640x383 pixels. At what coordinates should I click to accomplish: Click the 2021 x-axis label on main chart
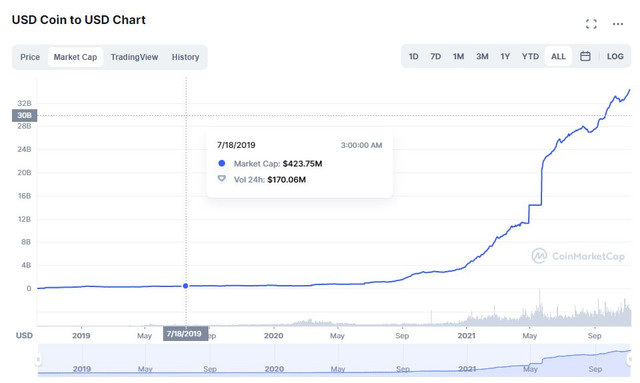tap(467, 336)
